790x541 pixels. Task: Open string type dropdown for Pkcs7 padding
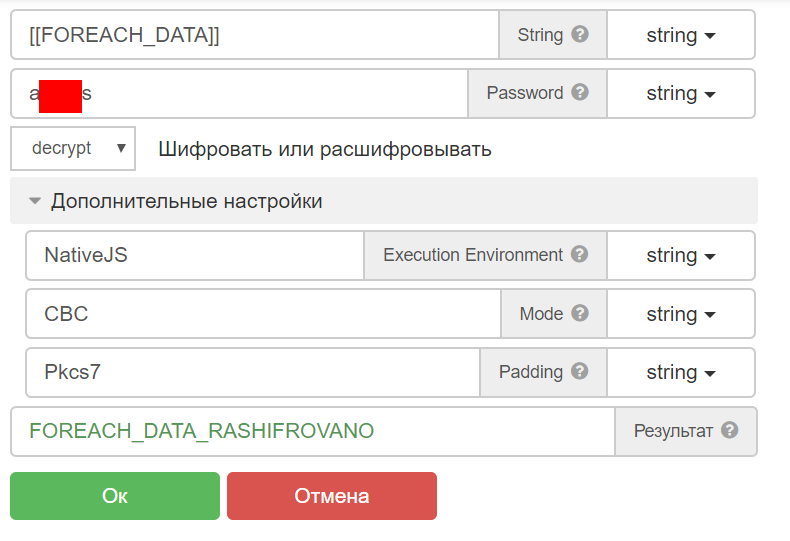tap(680, 372)
